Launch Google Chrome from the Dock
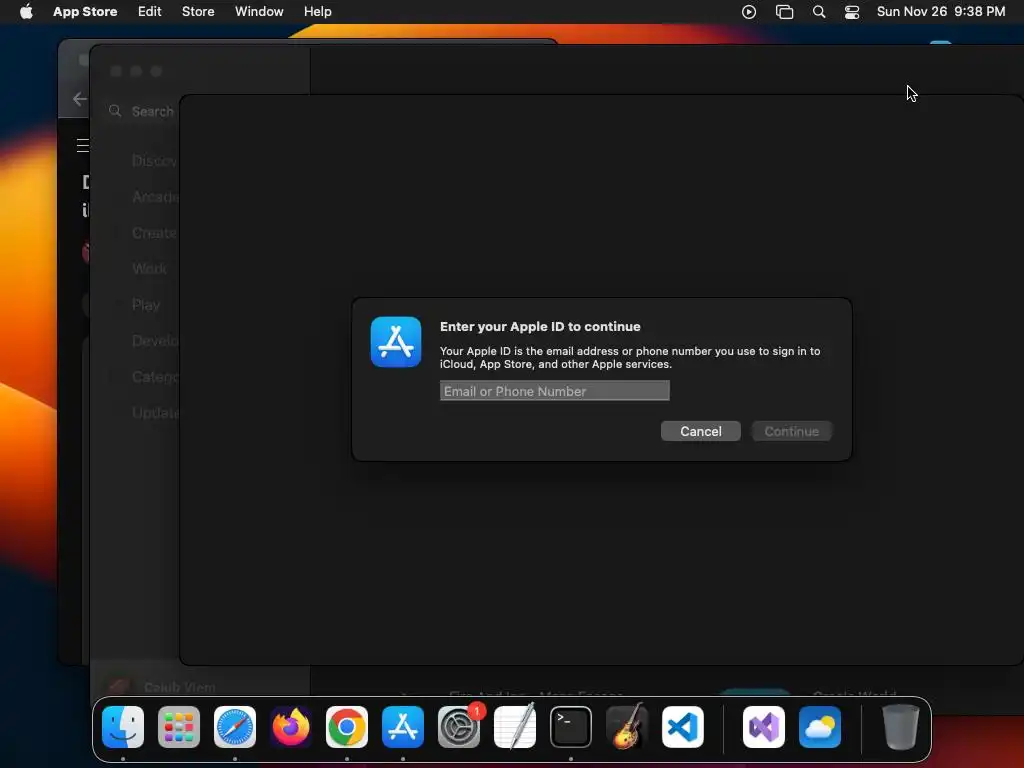 [x=347, y=727]
